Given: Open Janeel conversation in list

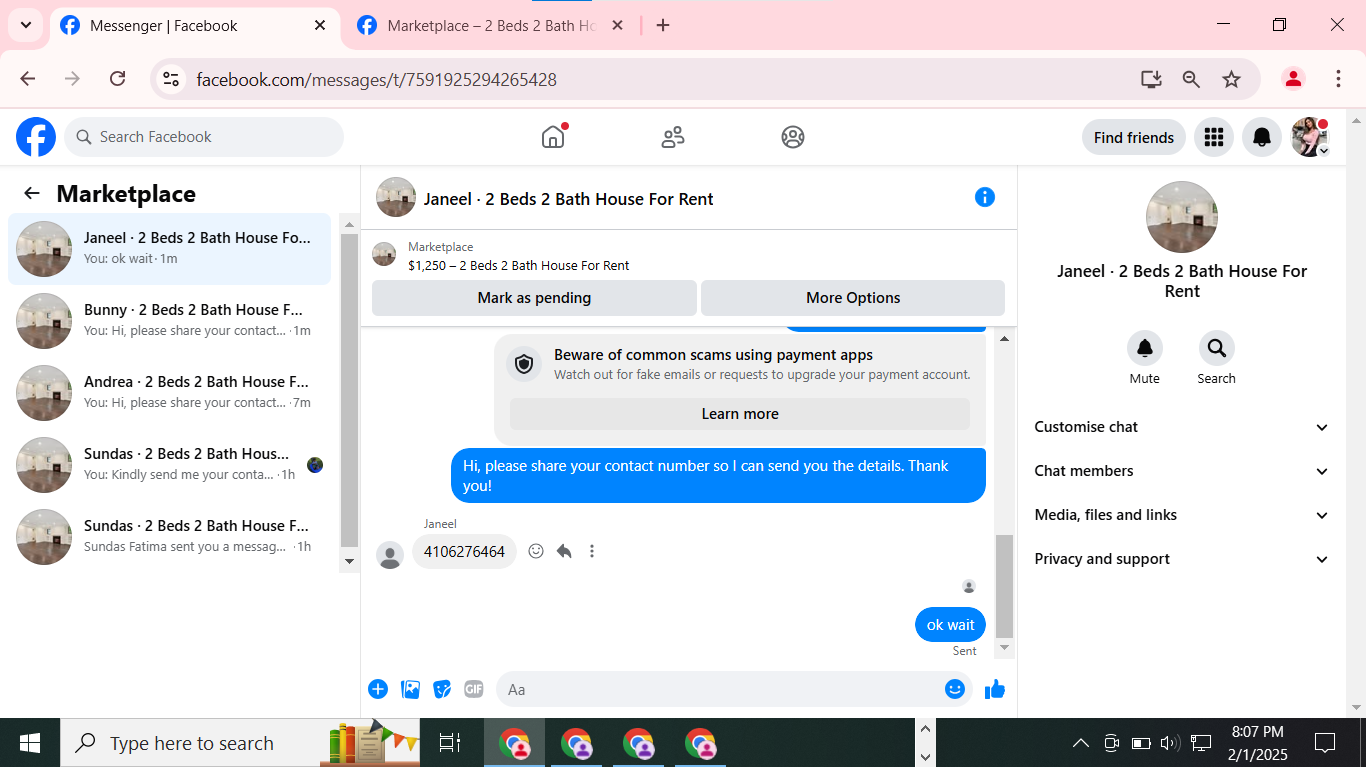Looking at the screenshot, I should click(169, 249).
